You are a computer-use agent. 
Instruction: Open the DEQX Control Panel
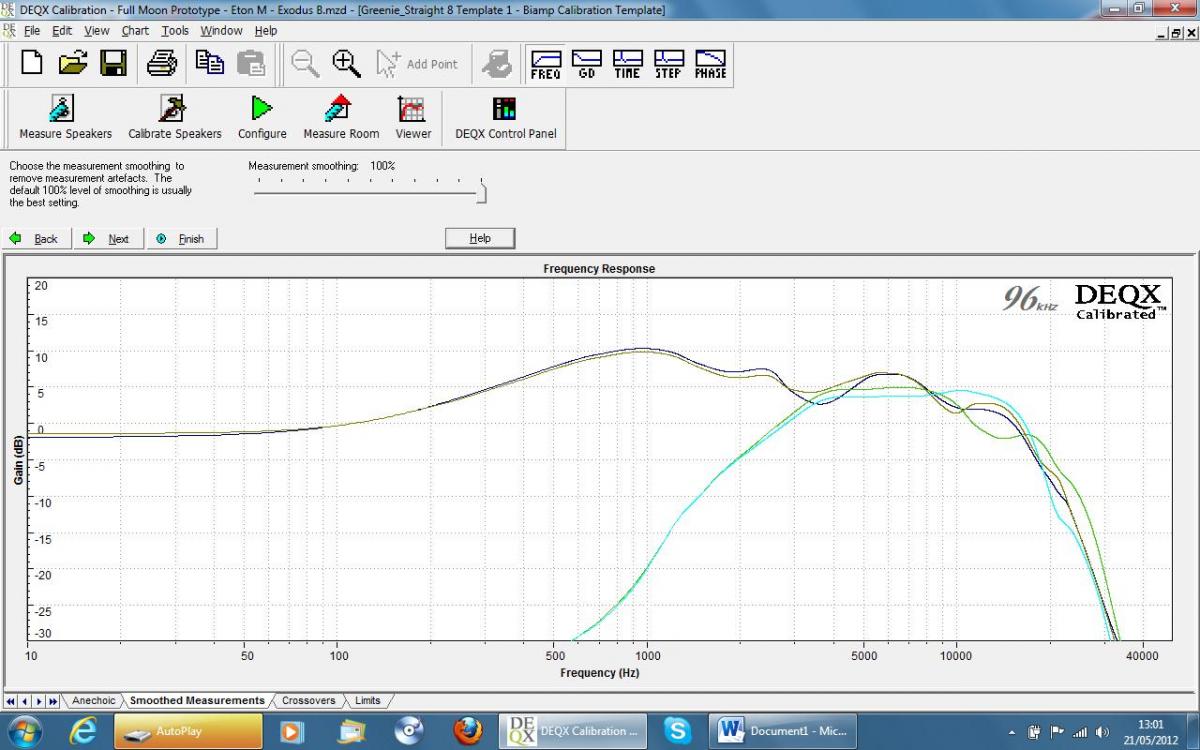pos(505,118)
